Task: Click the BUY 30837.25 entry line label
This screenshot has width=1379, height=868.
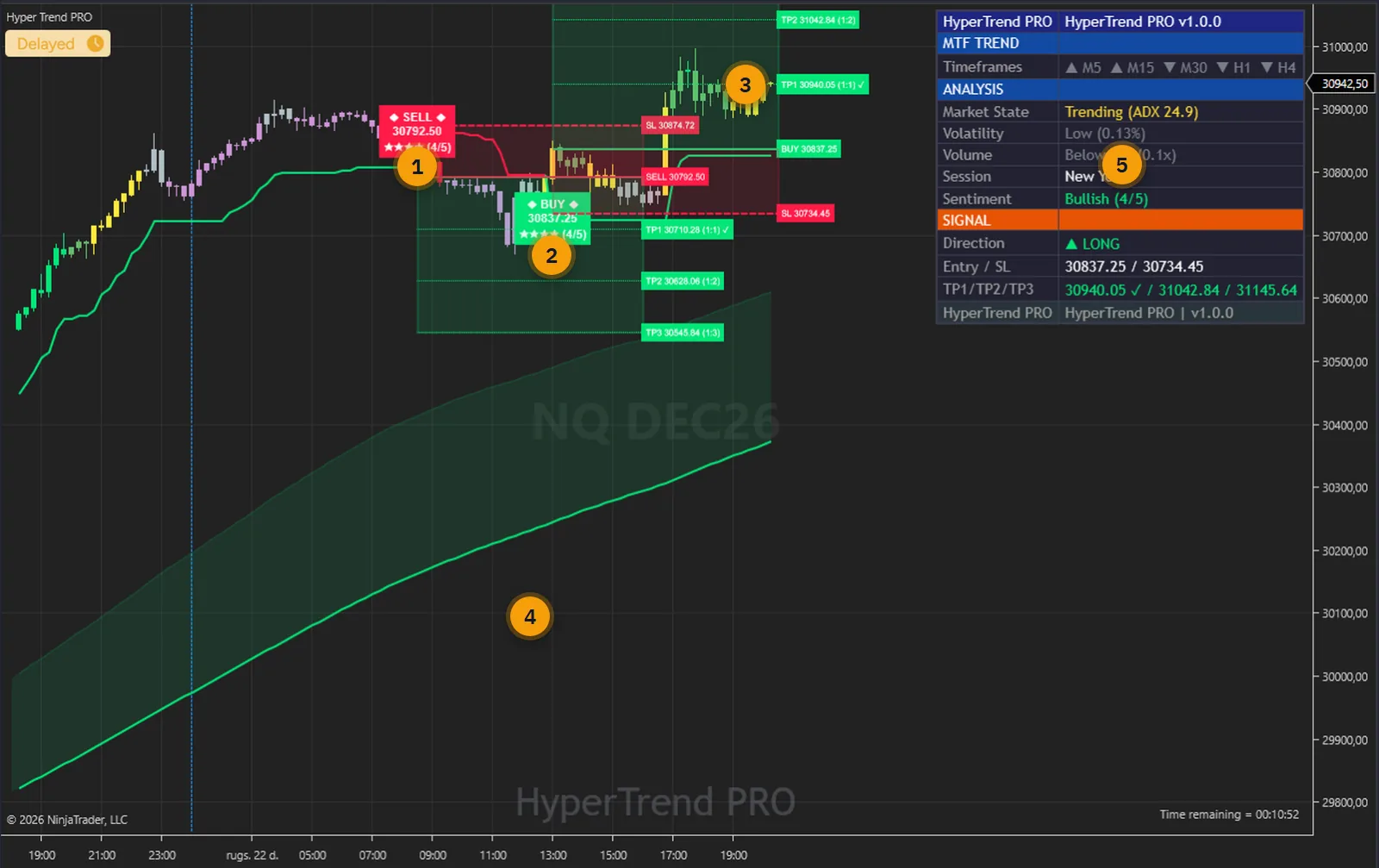Action: tap(808, 149)
